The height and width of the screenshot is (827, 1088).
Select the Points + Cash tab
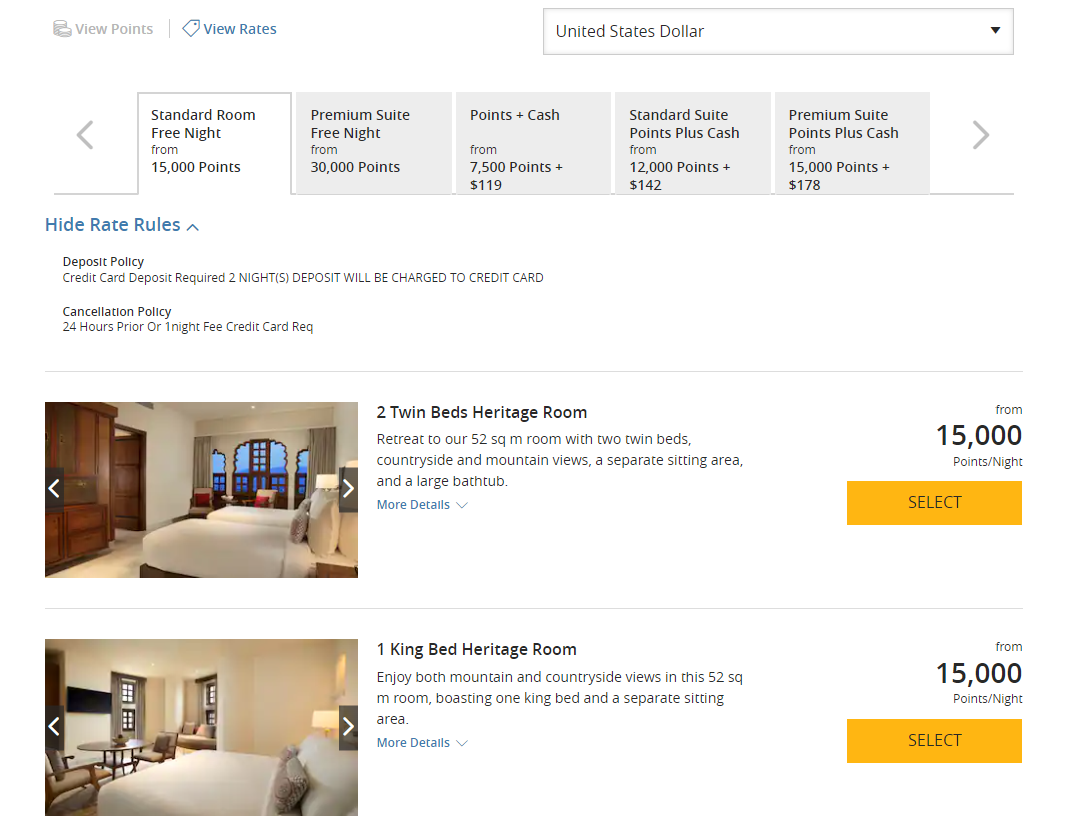tap(533, 142)
